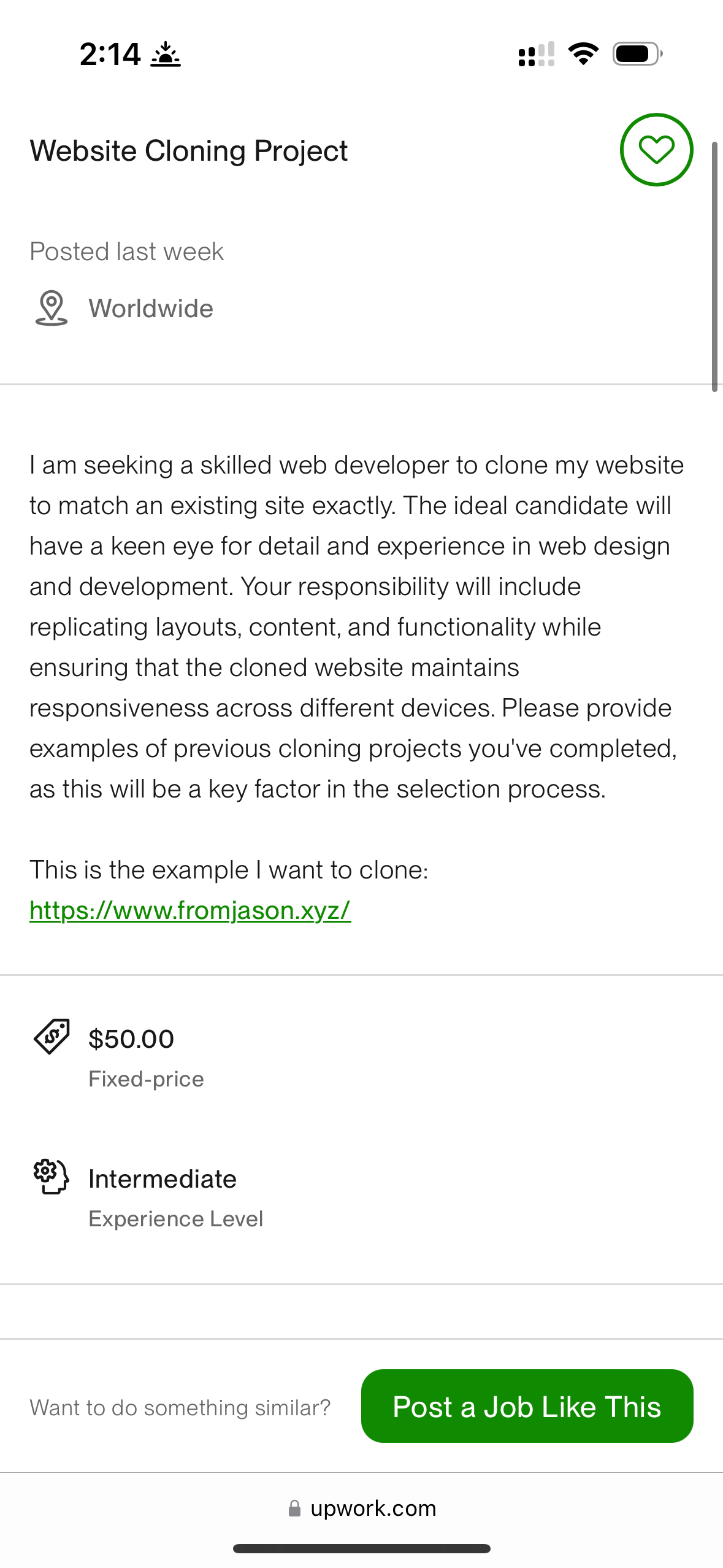Tap the experience level head-gear icon

point(52,1177)
